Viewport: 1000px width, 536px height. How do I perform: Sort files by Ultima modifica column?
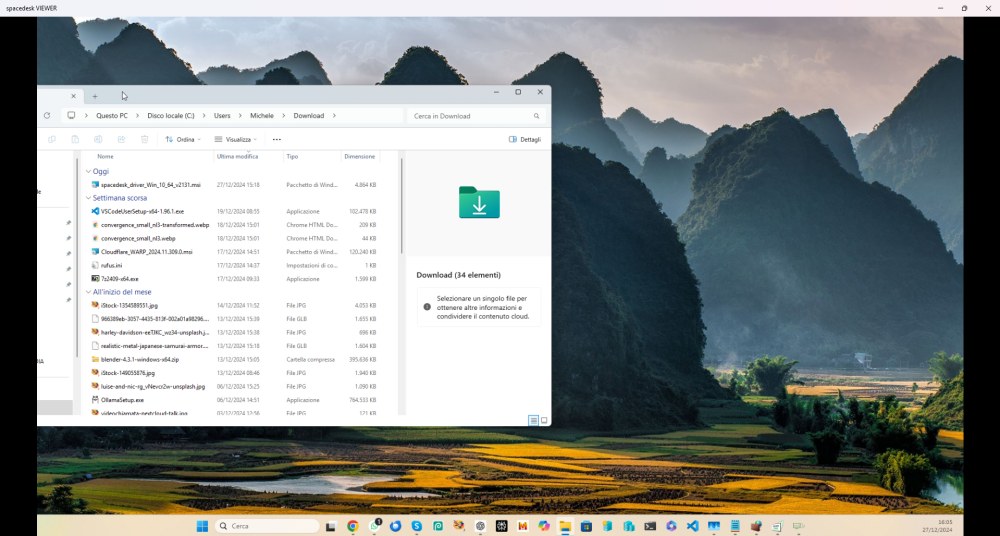(237, 157)
